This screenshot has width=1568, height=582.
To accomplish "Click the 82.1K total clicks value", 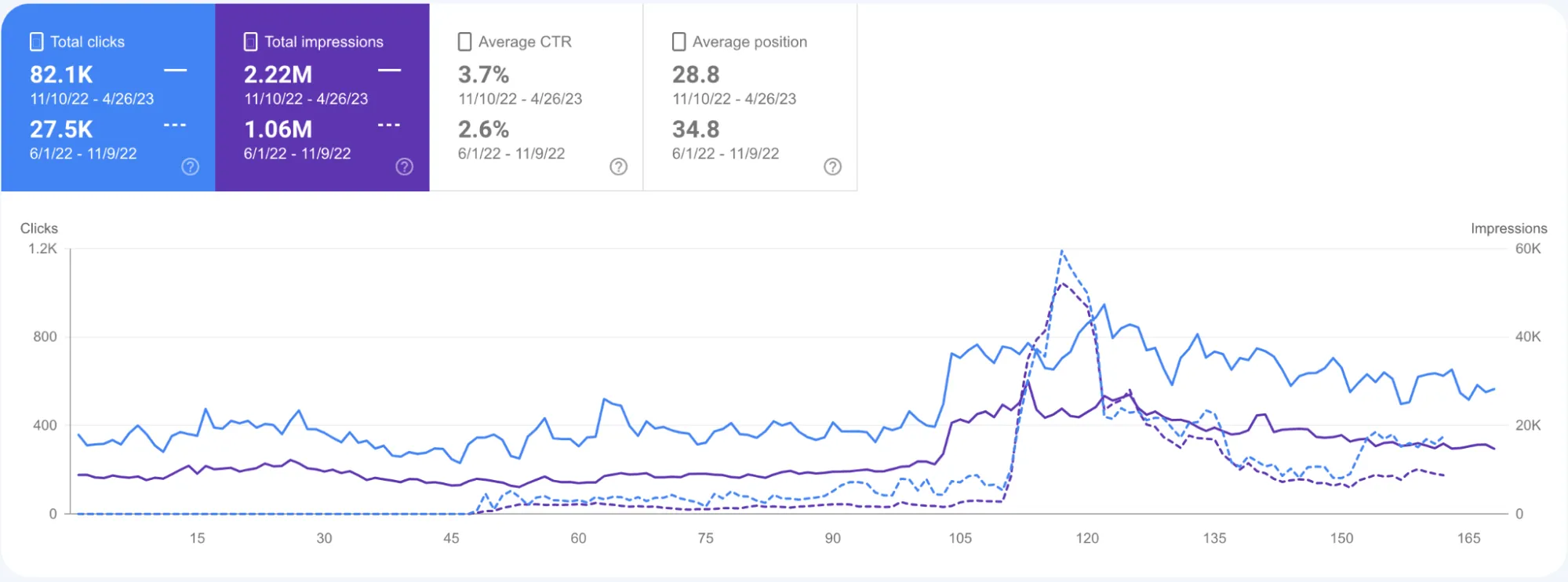I will coord(60,75).
